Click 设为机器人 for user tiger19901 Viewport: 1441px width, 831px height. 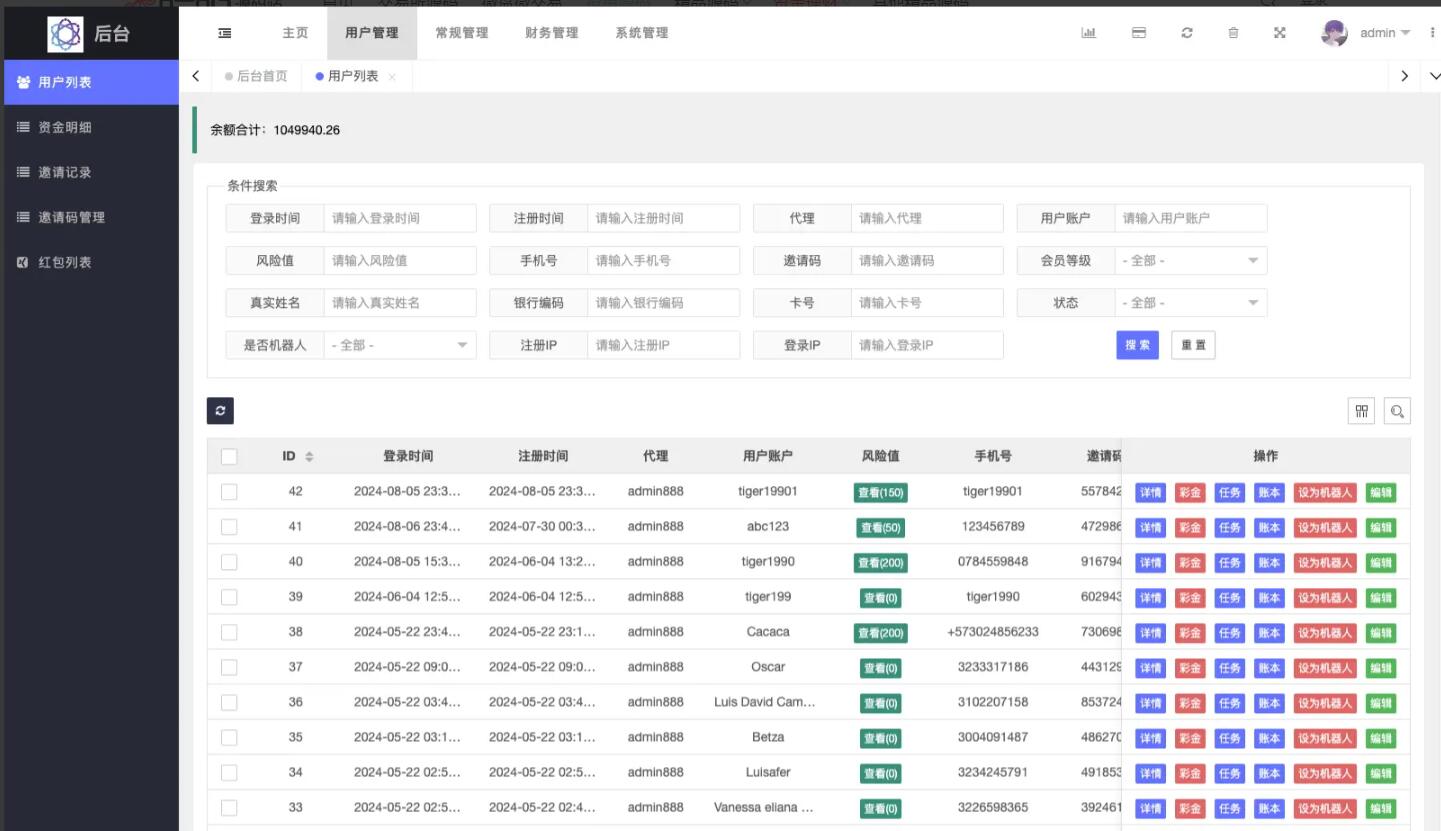coord(1324,493)
